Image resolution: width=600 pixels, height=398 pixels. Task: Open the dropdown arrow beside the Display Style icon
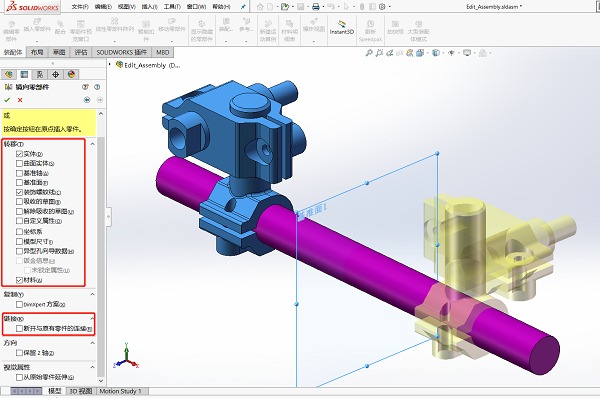tap(443, 53)
